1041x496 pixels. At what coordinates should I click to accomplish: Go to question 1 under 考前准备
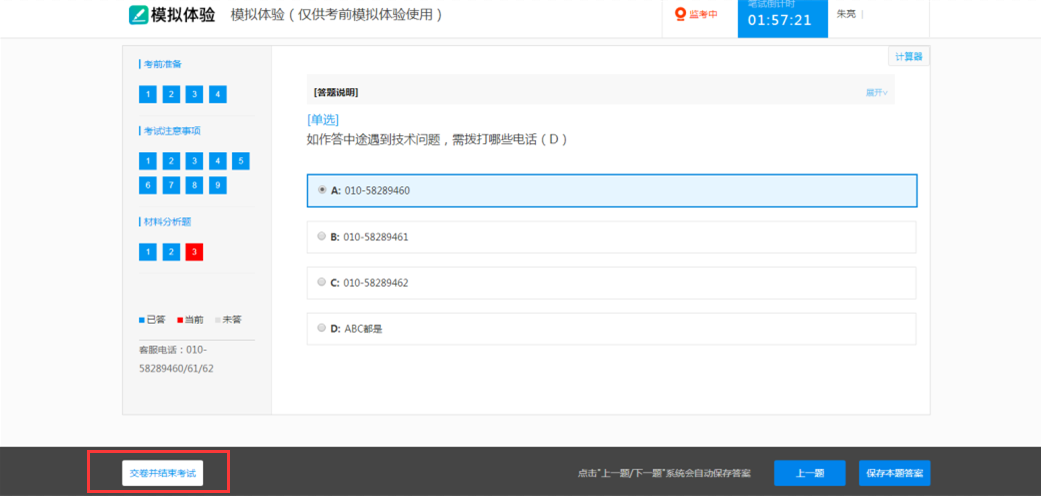(148, 95)
